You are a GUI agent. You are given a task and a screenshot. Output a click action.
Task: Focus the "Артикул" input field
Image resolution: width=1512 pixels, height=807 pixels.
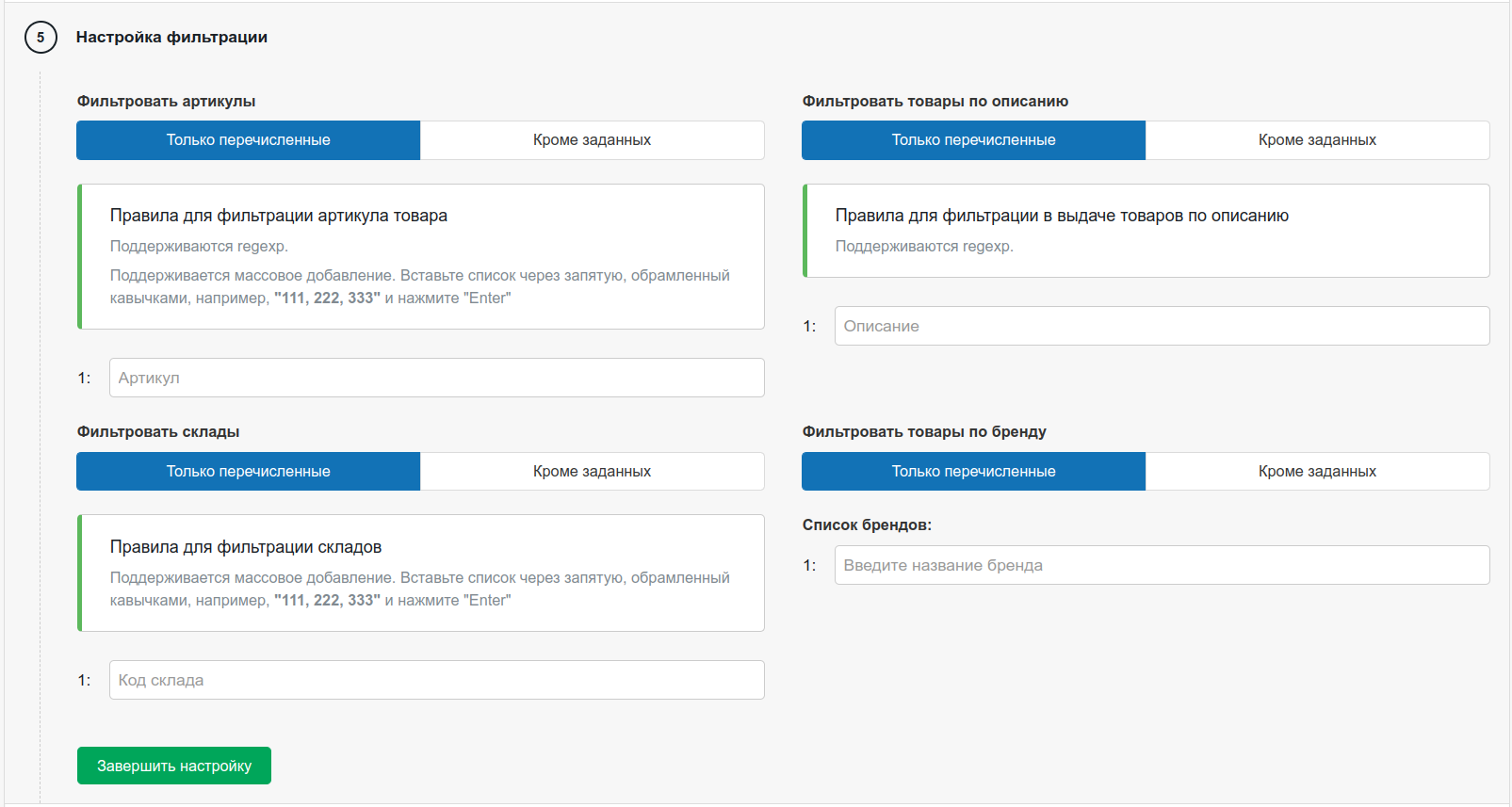click(x=436, y=378)
